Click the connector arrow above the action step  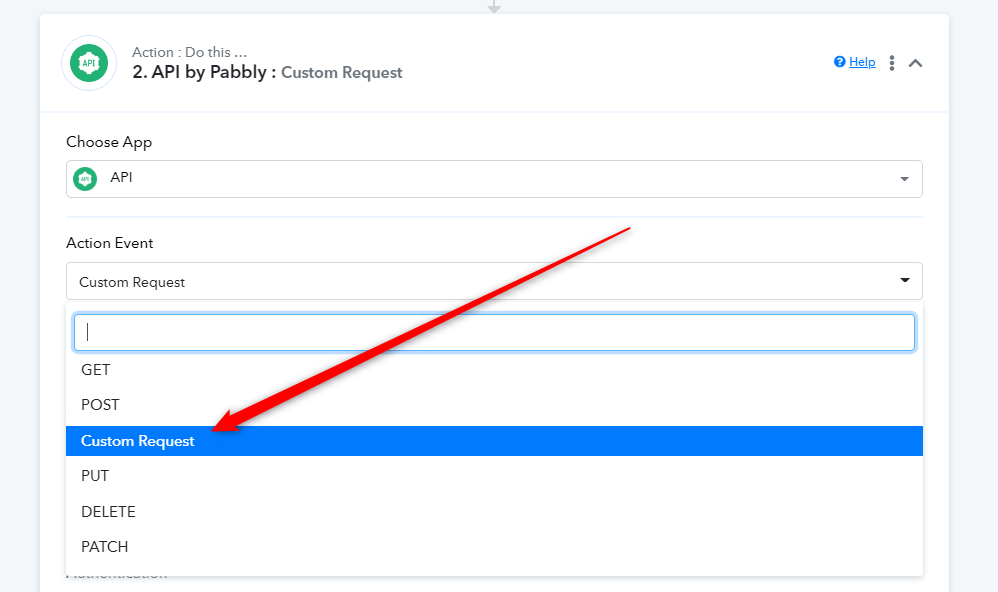tap(494, 6)
